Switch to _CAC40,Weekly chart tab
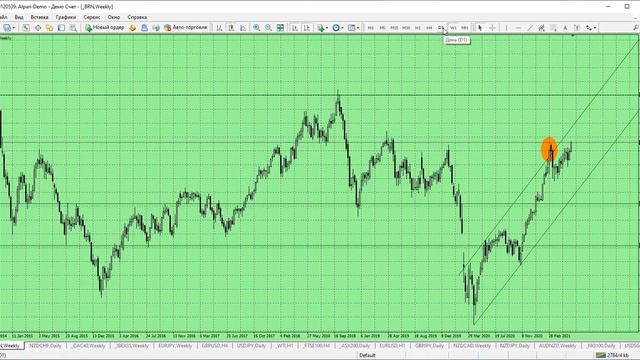The image size is (640, 360). point(88,346)
